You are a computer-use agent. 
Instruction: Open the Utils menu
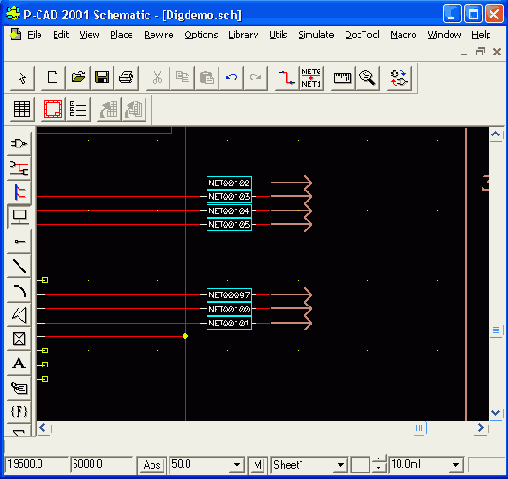pos(278,35)
